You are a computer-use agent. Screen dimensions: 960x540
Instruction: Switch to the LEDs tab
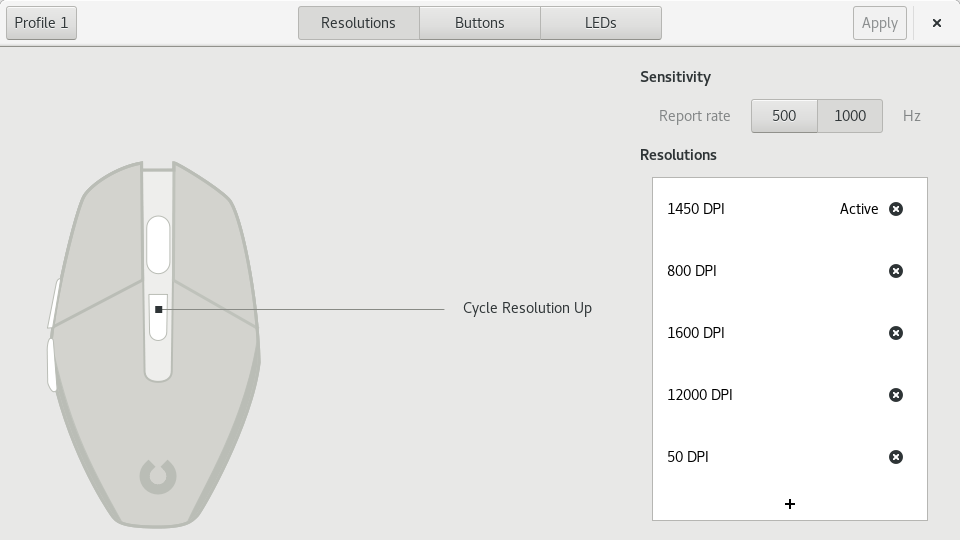pyautogui.click(x=601, y=23)
